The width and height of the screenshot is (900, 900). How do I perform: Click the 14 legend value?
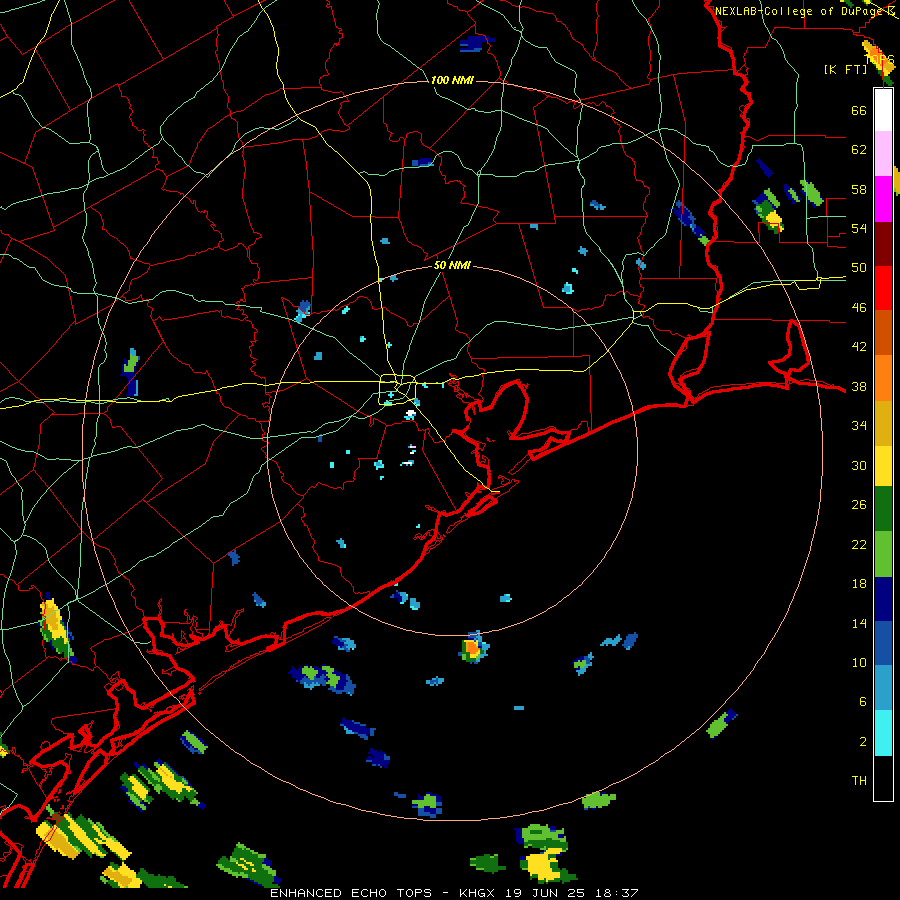859,623
